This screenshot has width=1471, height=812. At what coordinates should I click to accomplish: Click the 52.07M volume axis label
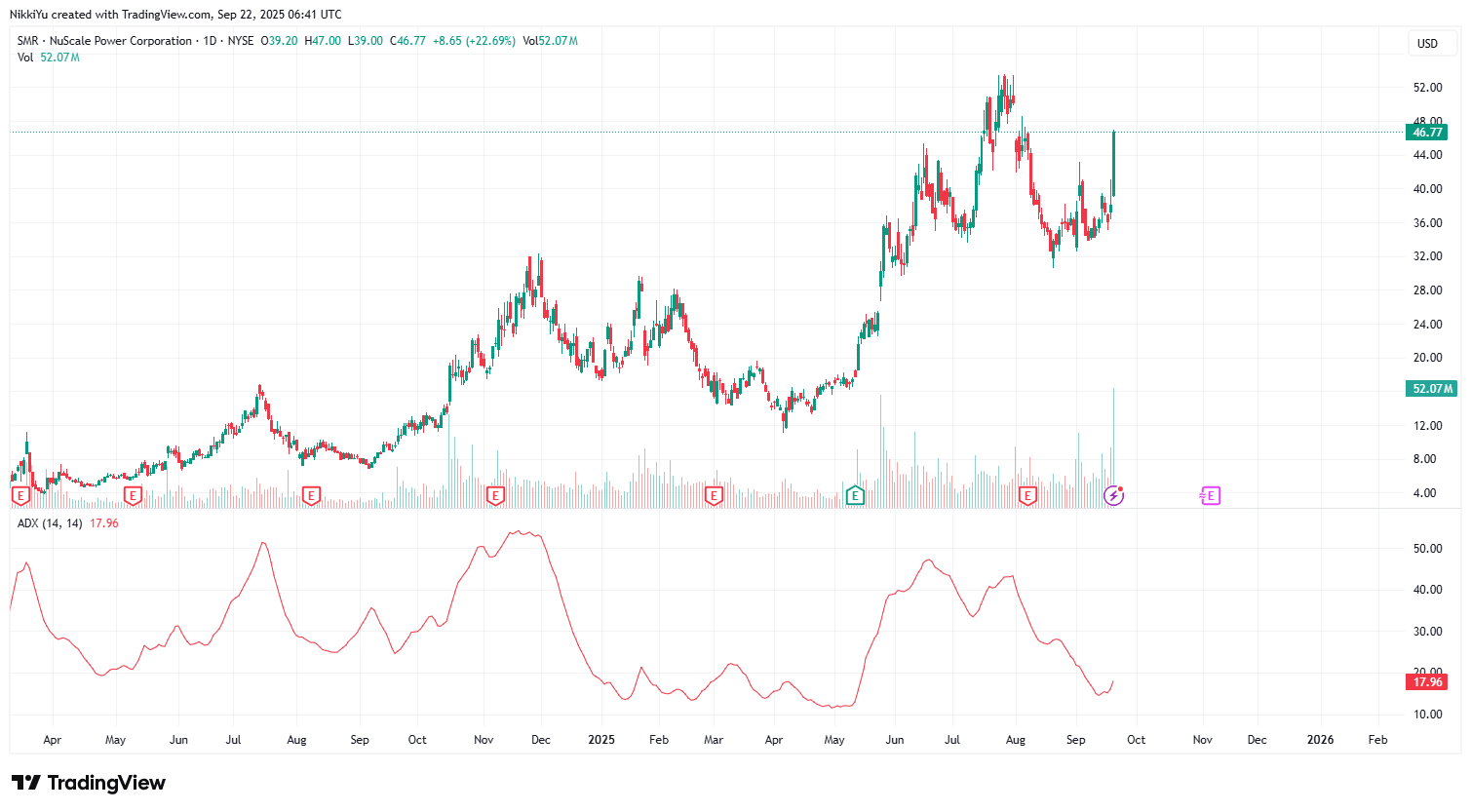tap(1431, 389)
